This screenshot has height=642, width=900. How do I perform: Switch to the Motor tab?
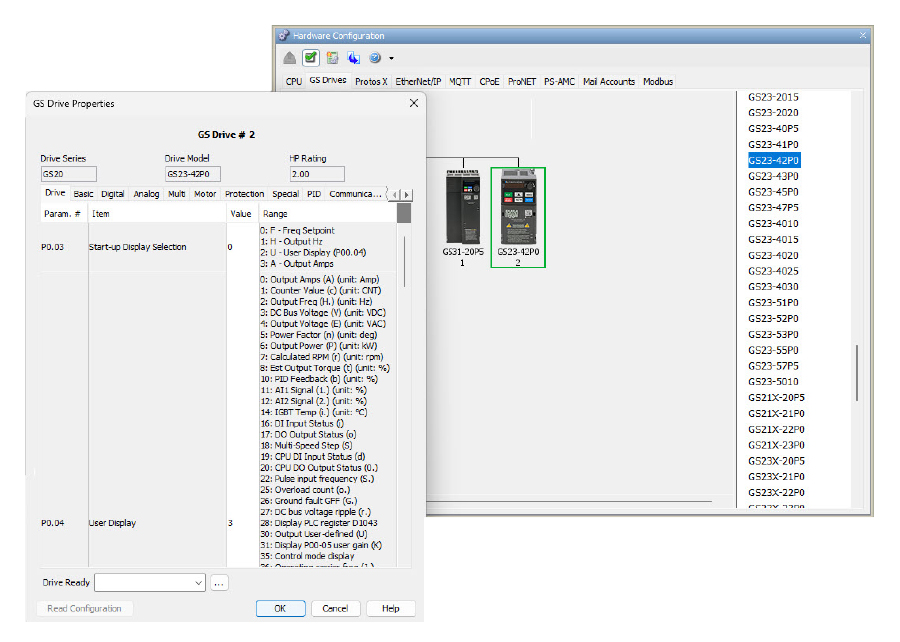click(205, 194)
